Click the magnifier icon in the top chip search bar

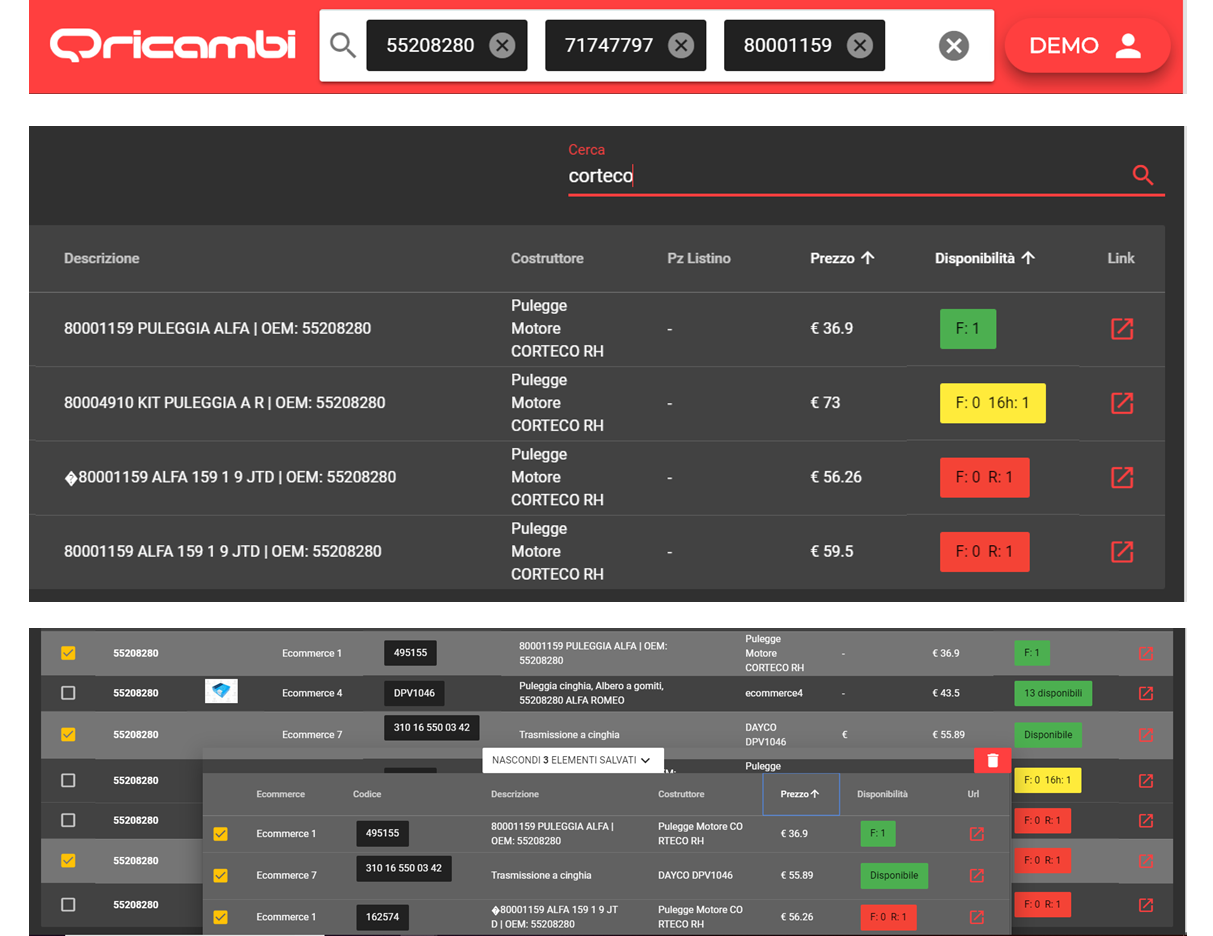click(343, 45)
